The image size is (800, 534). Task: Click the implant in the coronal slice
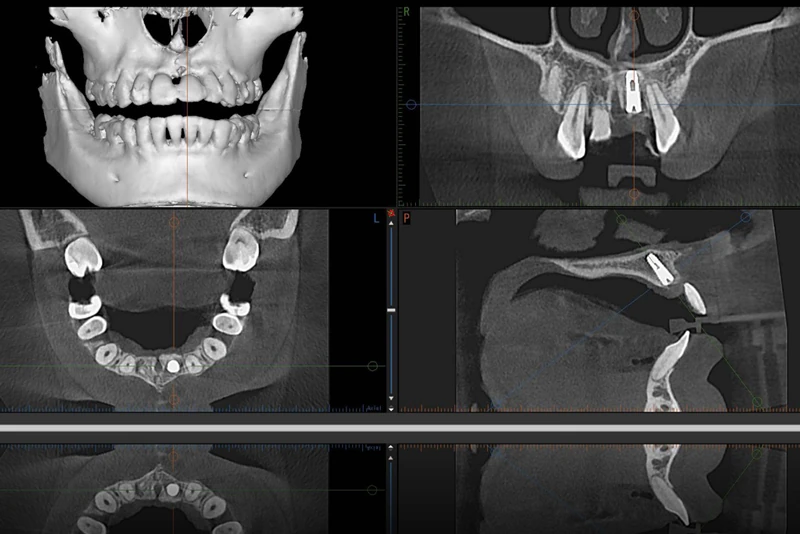(633, 90)
